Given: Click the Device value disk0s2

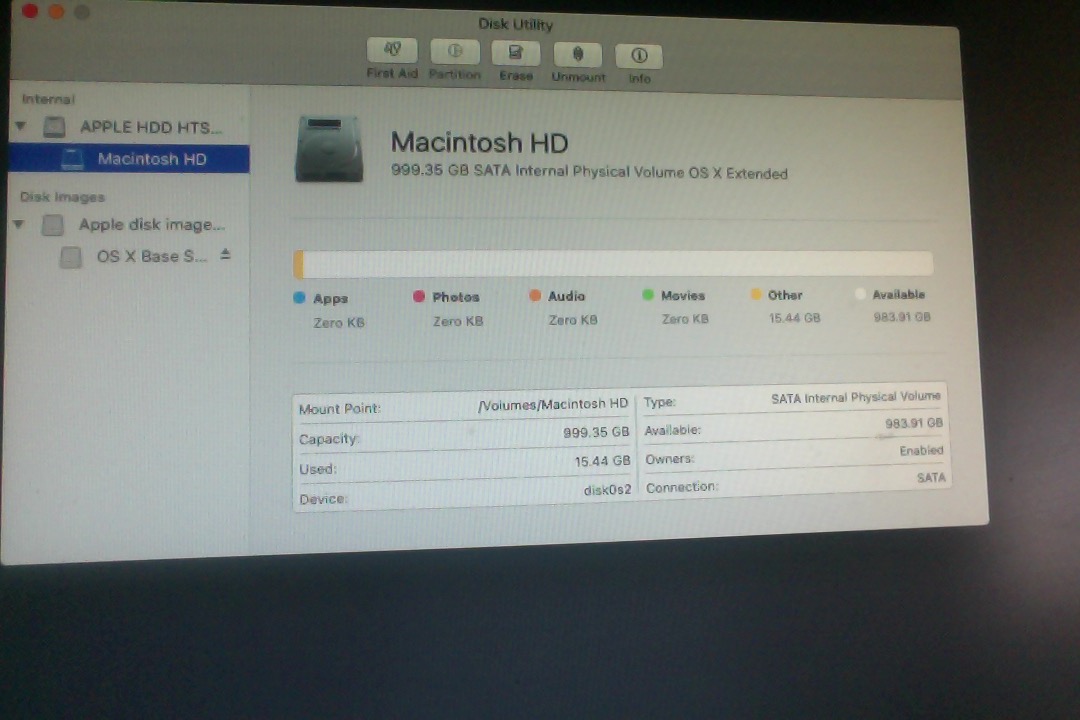Looking at the screenshot, I should 607,491.
